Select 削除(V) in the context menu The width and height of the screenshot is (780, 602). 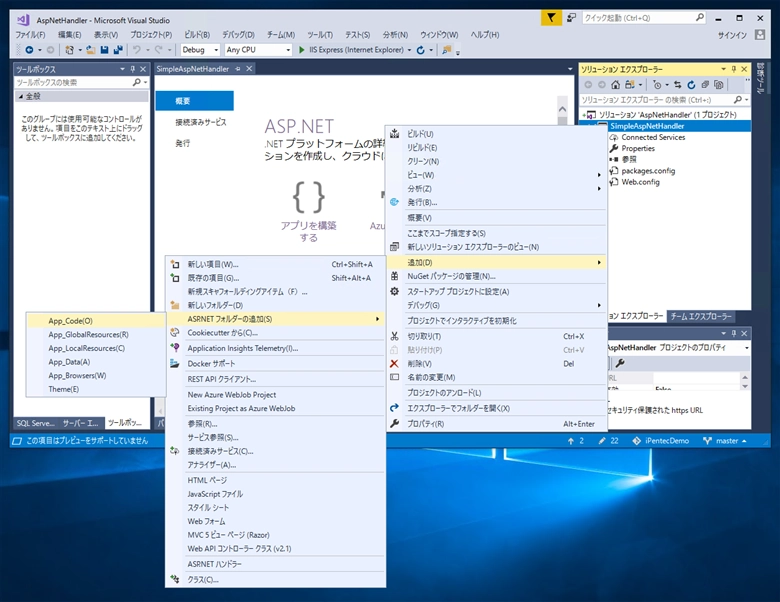[496, 364]
